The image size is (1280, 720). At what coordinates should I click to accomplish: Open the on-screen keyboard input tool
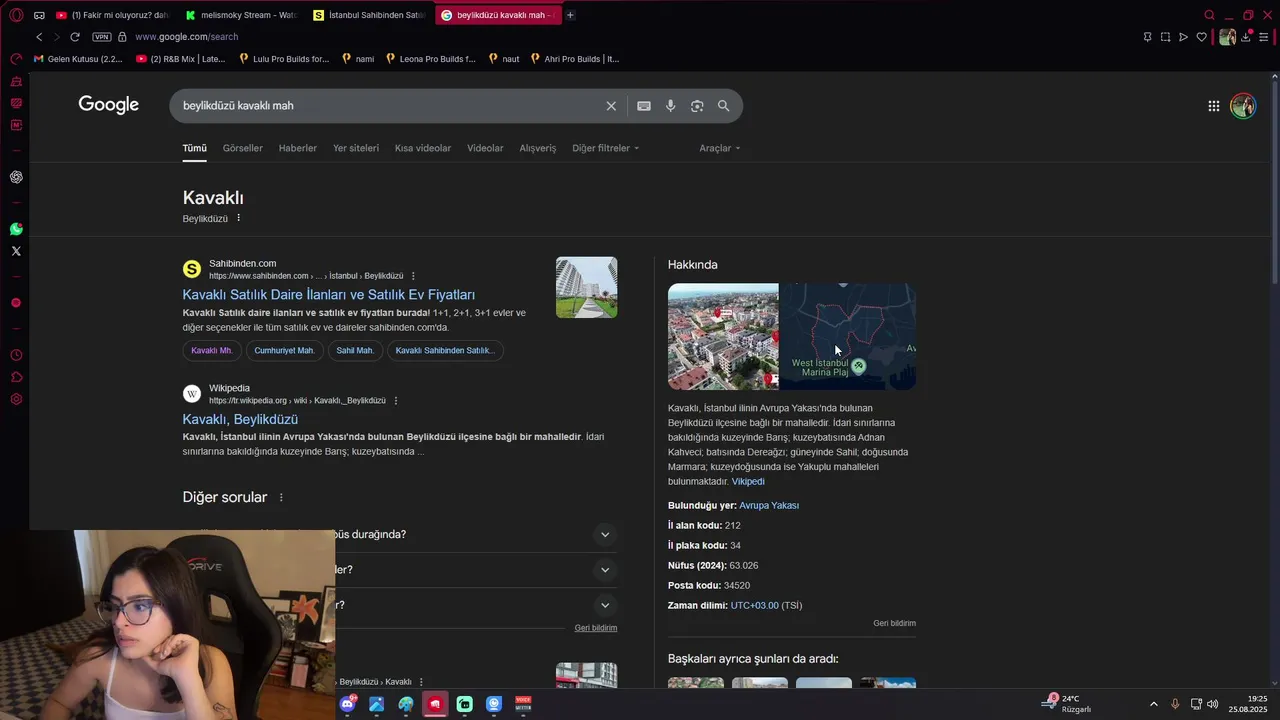click(x=644, y=106)
